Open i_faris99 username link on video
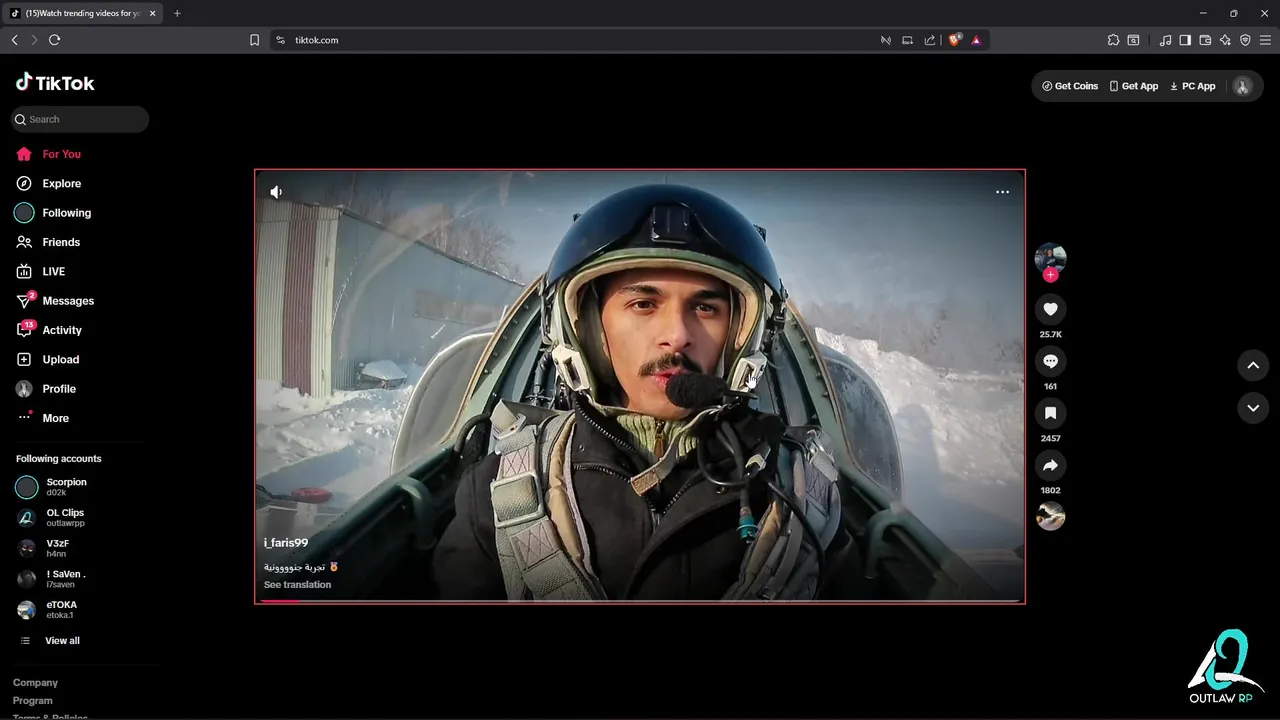 tap(286, 543)
